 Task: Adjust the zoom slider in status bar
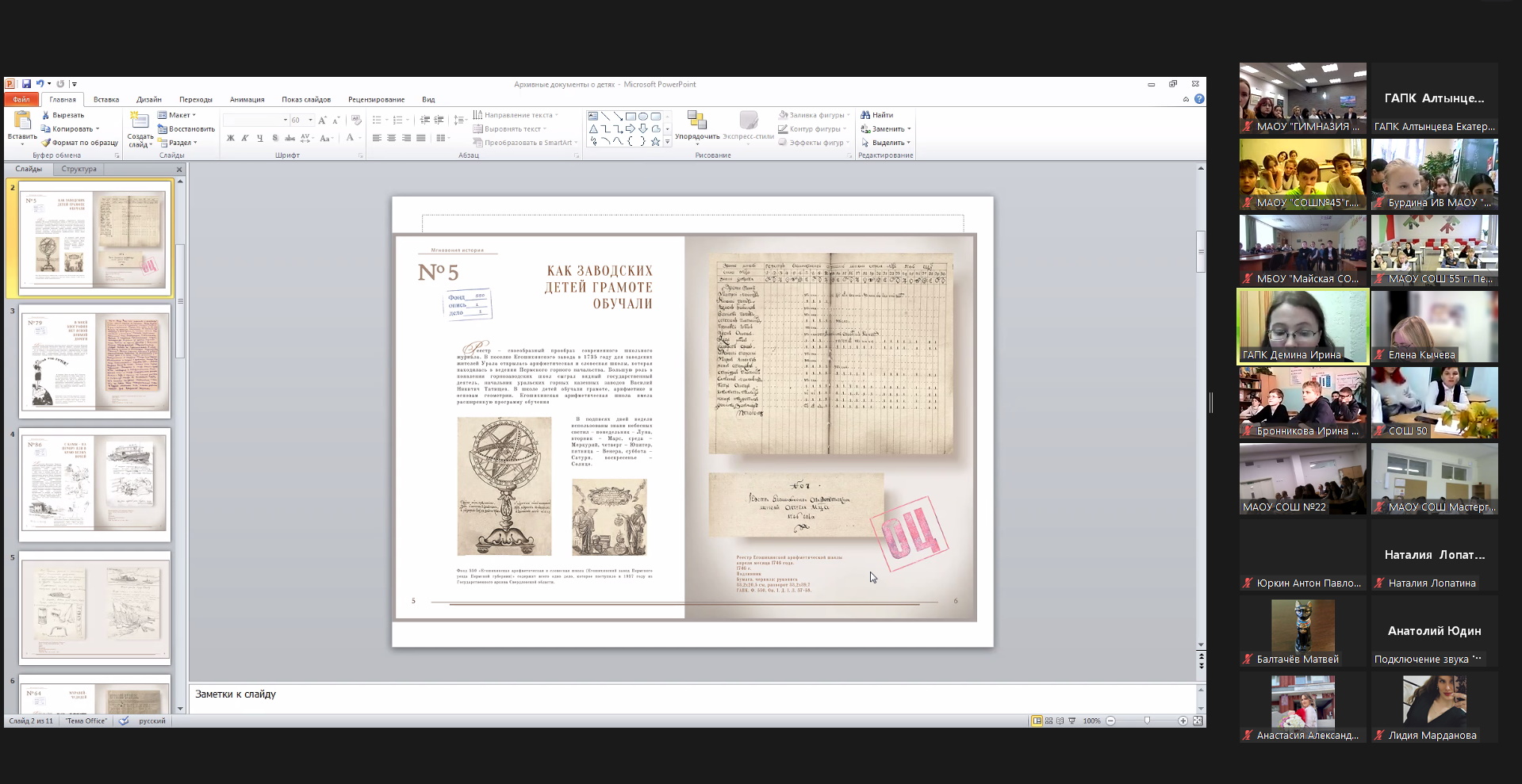[1147, 721]
